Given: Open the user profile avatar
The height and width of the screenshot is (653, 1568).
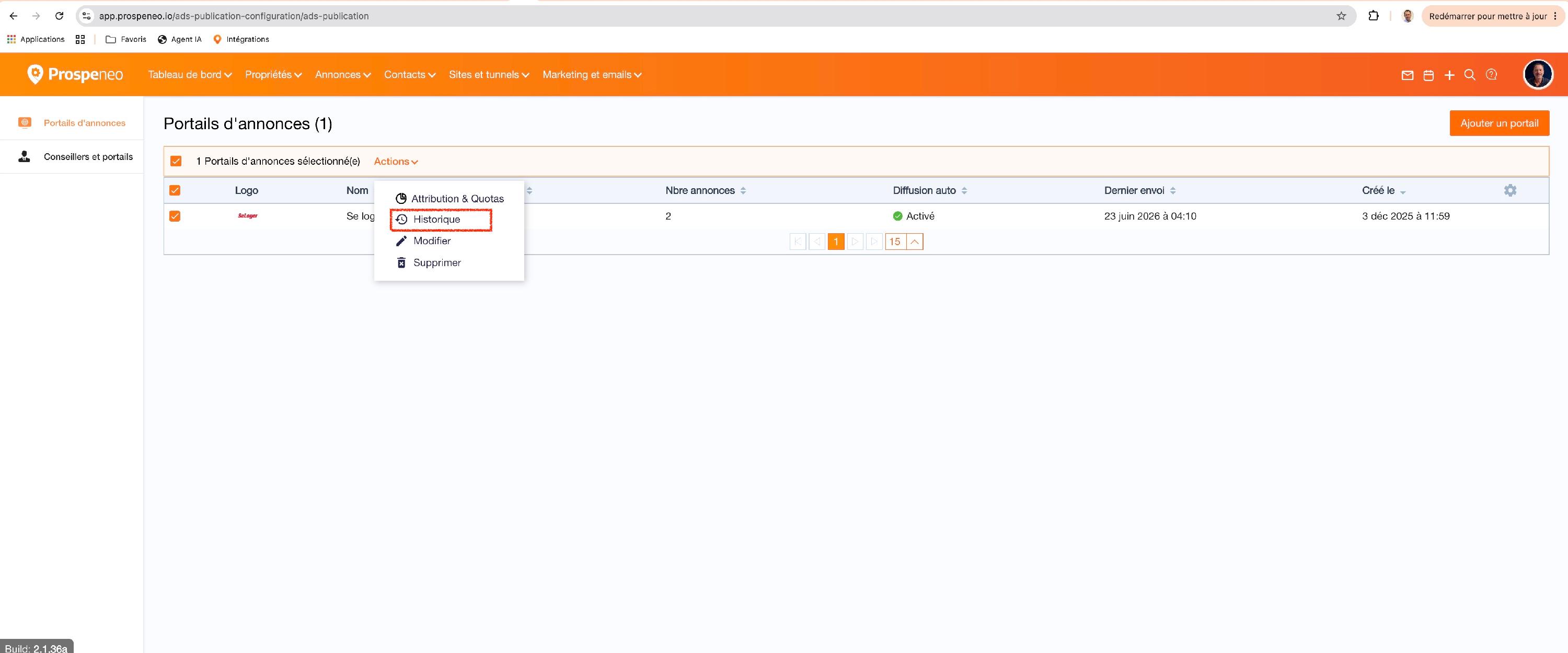Looking at the screenshot, I should coord(1538,74).
